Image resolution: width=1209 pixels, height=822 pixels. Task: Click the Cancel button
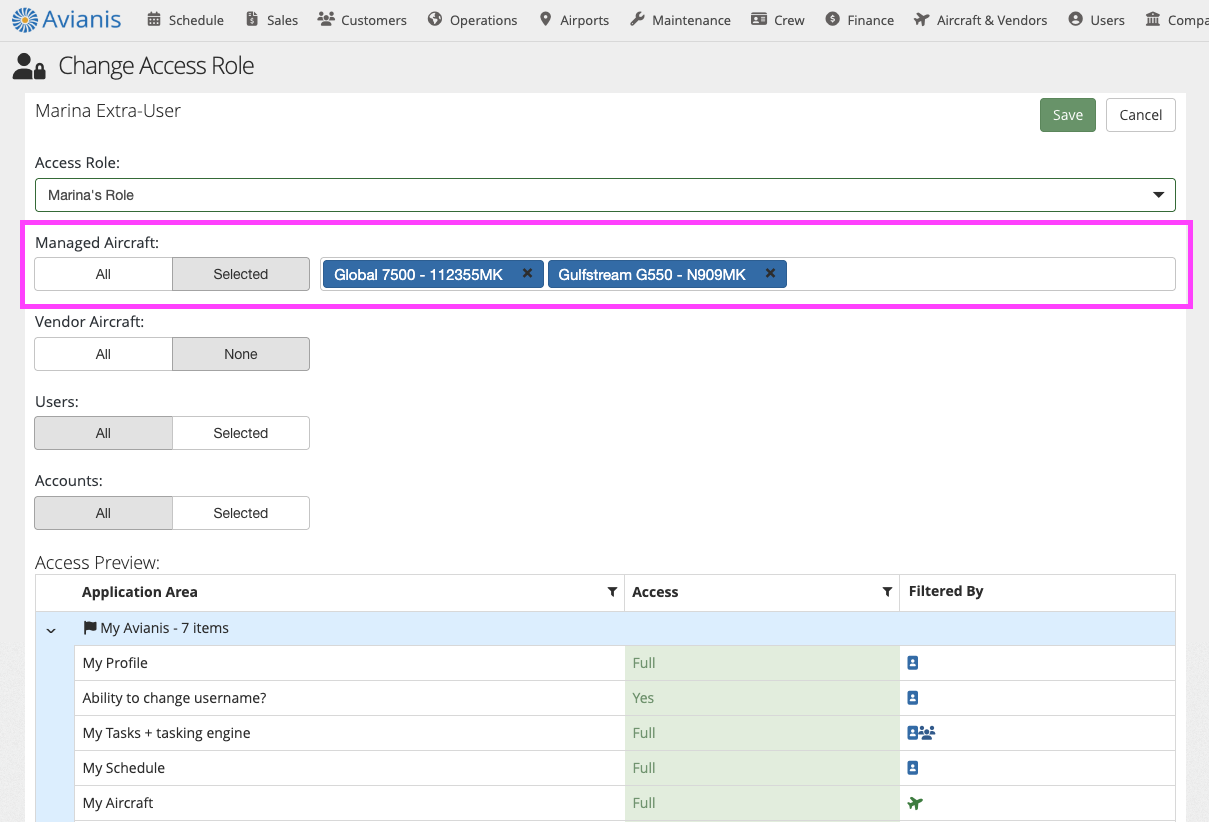[1141, 115]
